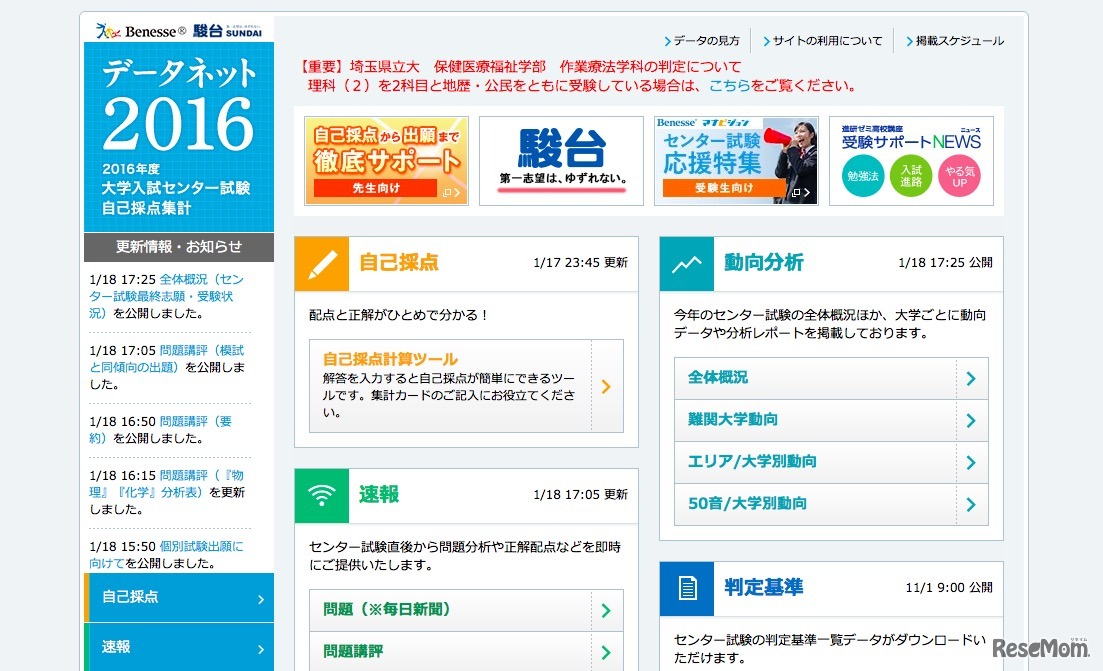Select 自己採点 in the left sidebar menu
This screenshot has width=1103, height=671.
[x=178, y=597]
